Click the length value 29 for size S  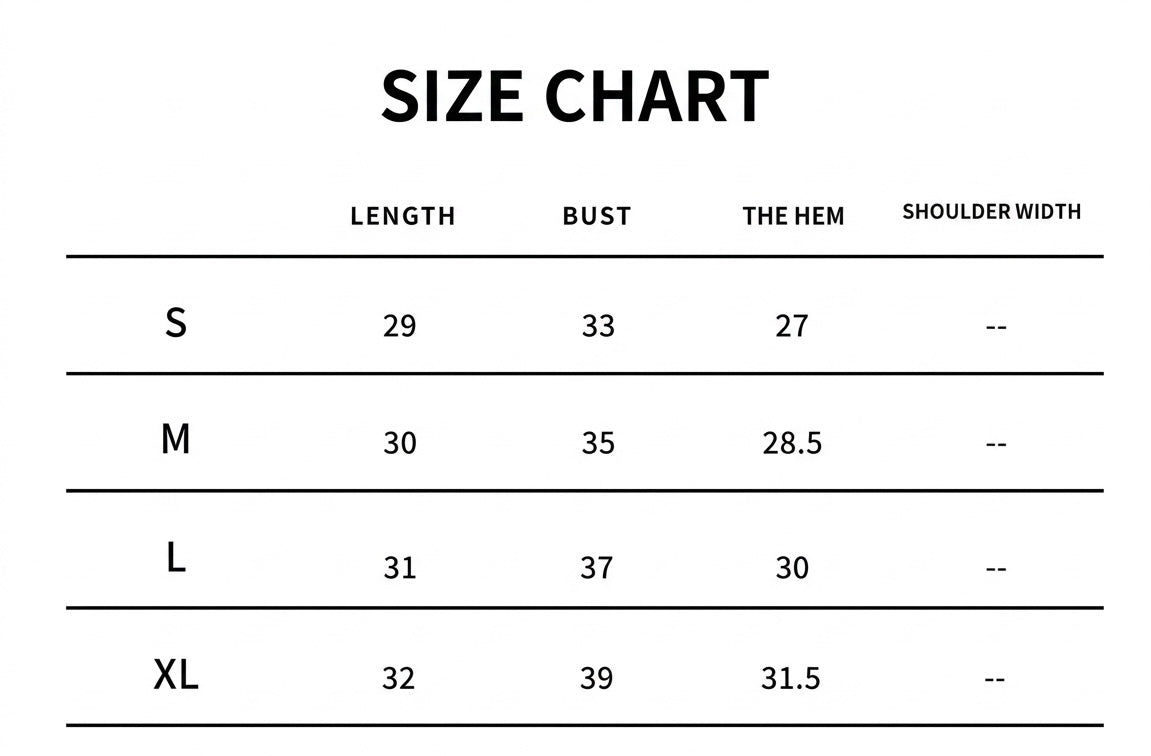tap(399, 326)
